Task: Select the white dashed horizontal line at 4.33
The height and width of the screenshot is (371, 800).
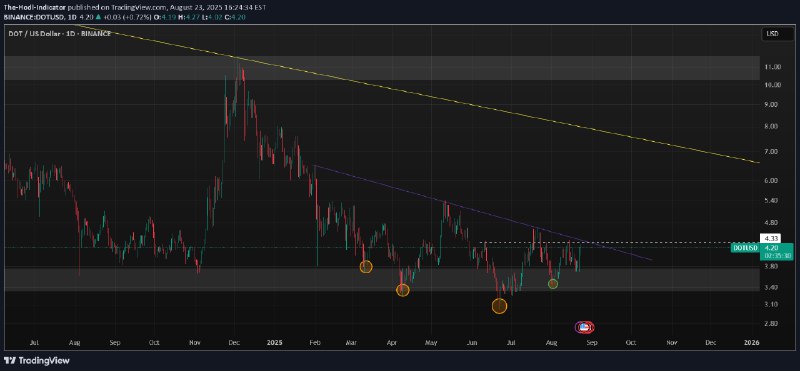Action: tap(620, 242)
